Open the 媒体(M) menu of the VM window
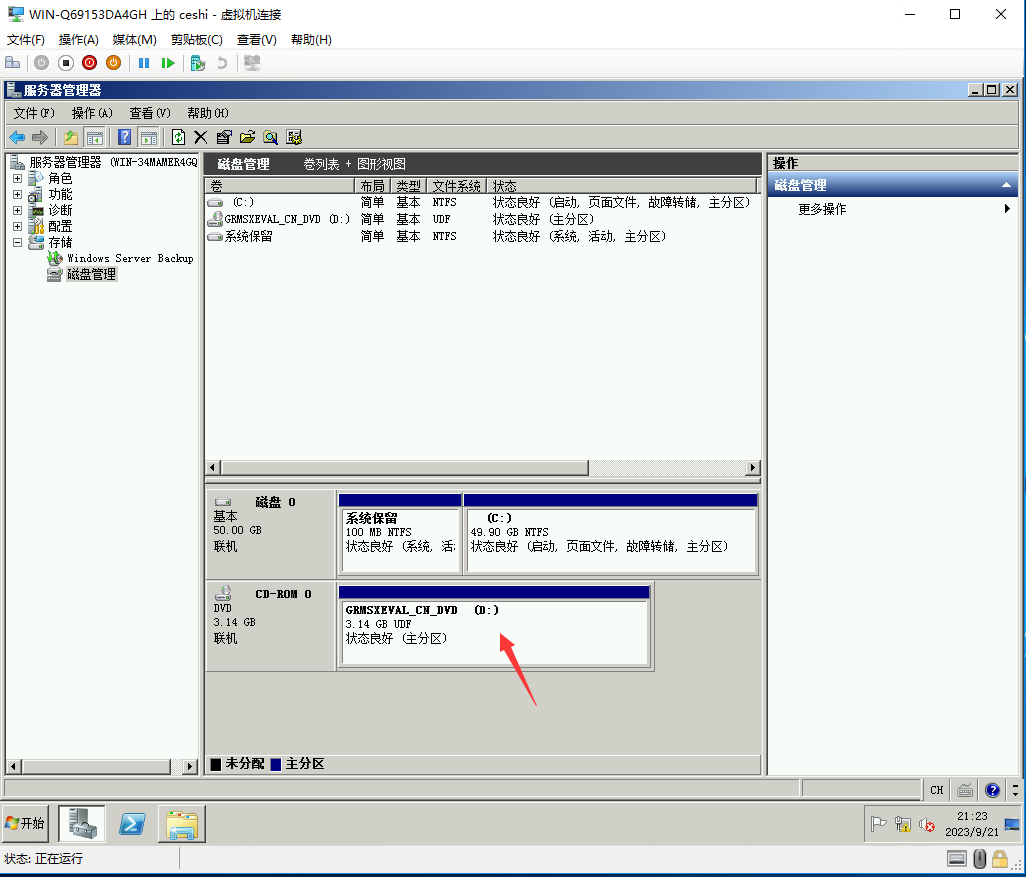The width and height of the screenshot is (1026, 877). tap(134, 39)
